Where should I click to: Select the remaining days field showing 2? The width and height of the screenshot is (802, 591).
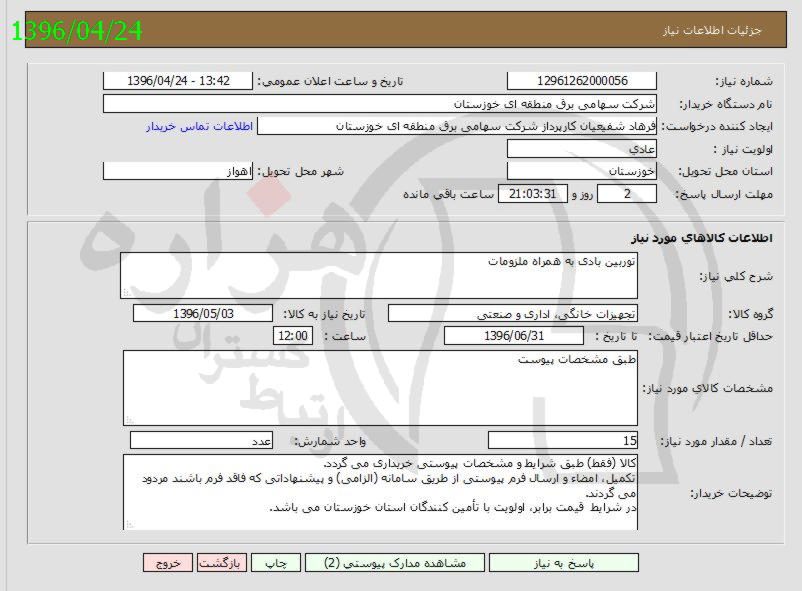click(x=627, y=193)
